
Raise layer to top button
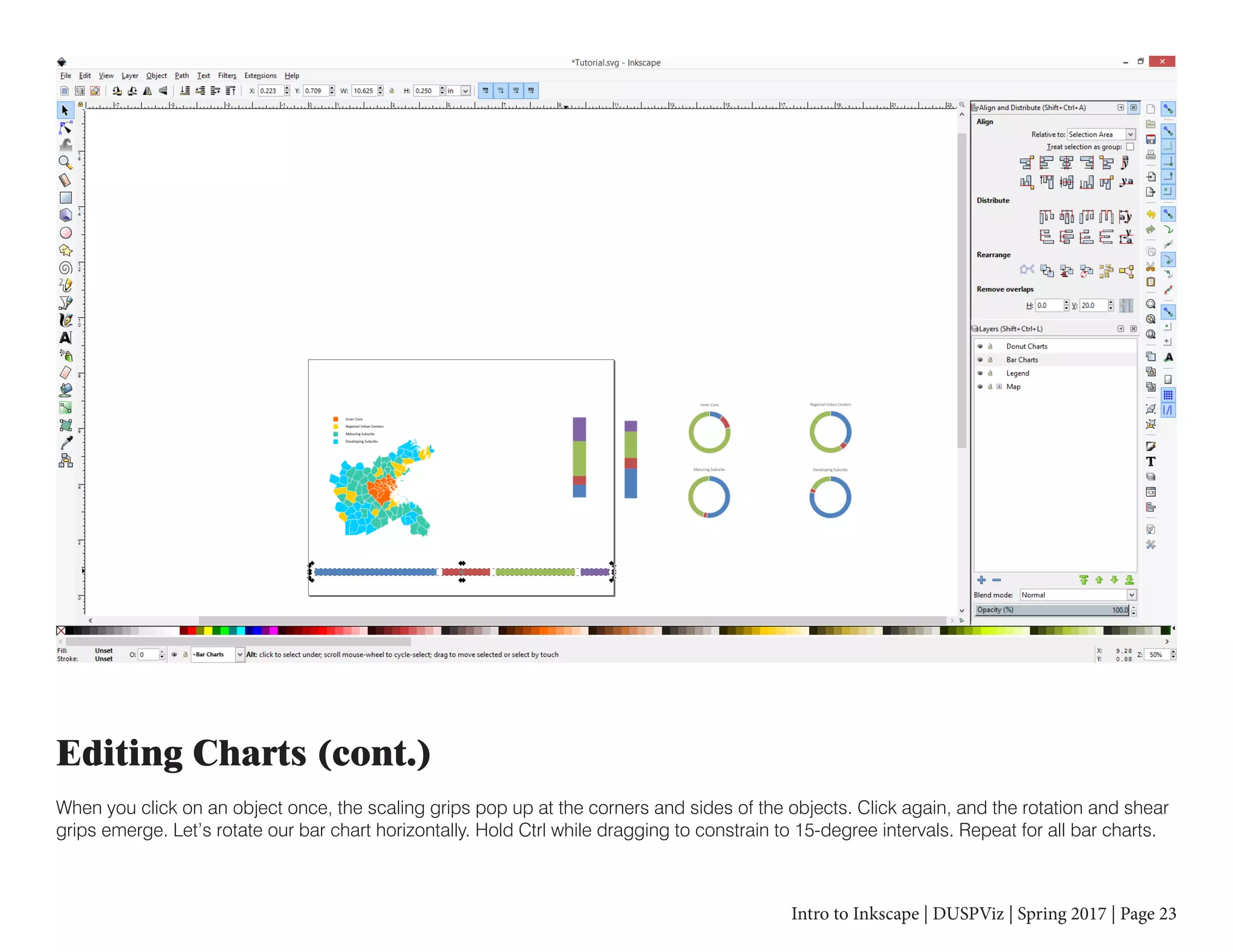coord(1084,580)
